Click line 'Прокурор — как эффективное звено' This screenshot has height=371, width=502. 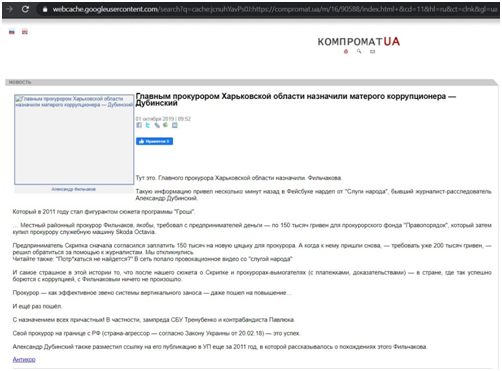point(152,293)
